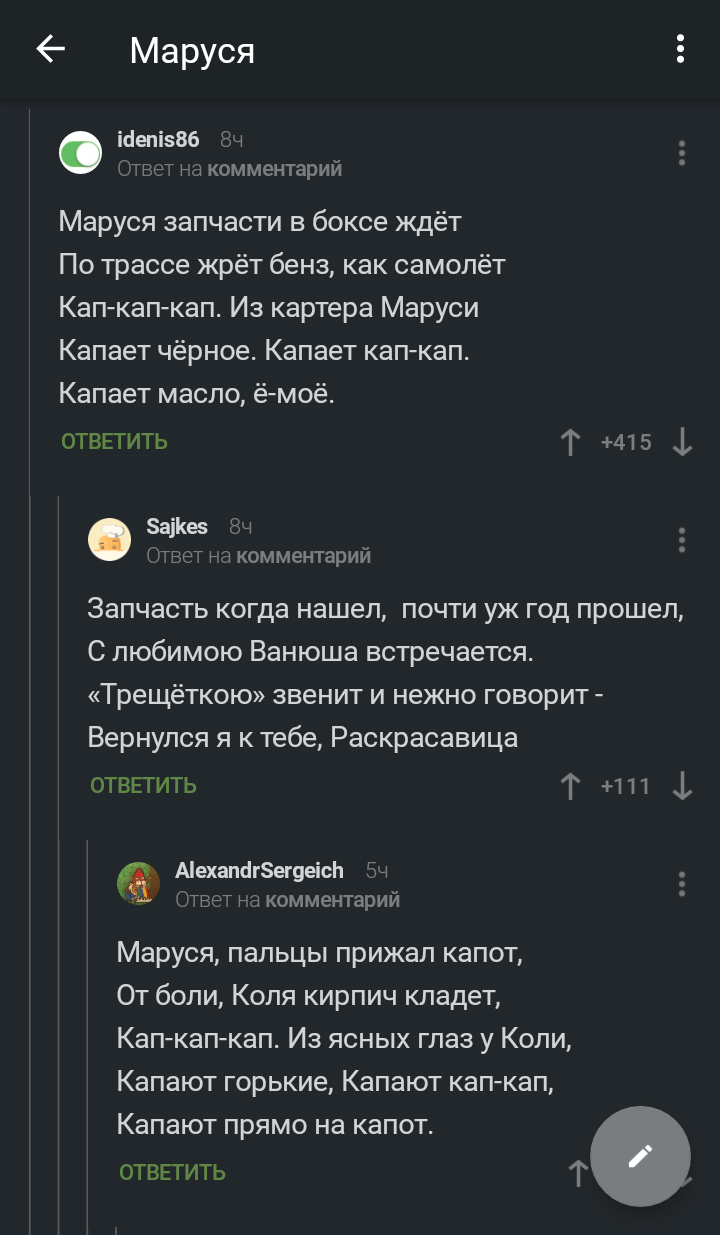Go back using the top-left arrow
Screen dimensions: 720x1235
(50, 49)
